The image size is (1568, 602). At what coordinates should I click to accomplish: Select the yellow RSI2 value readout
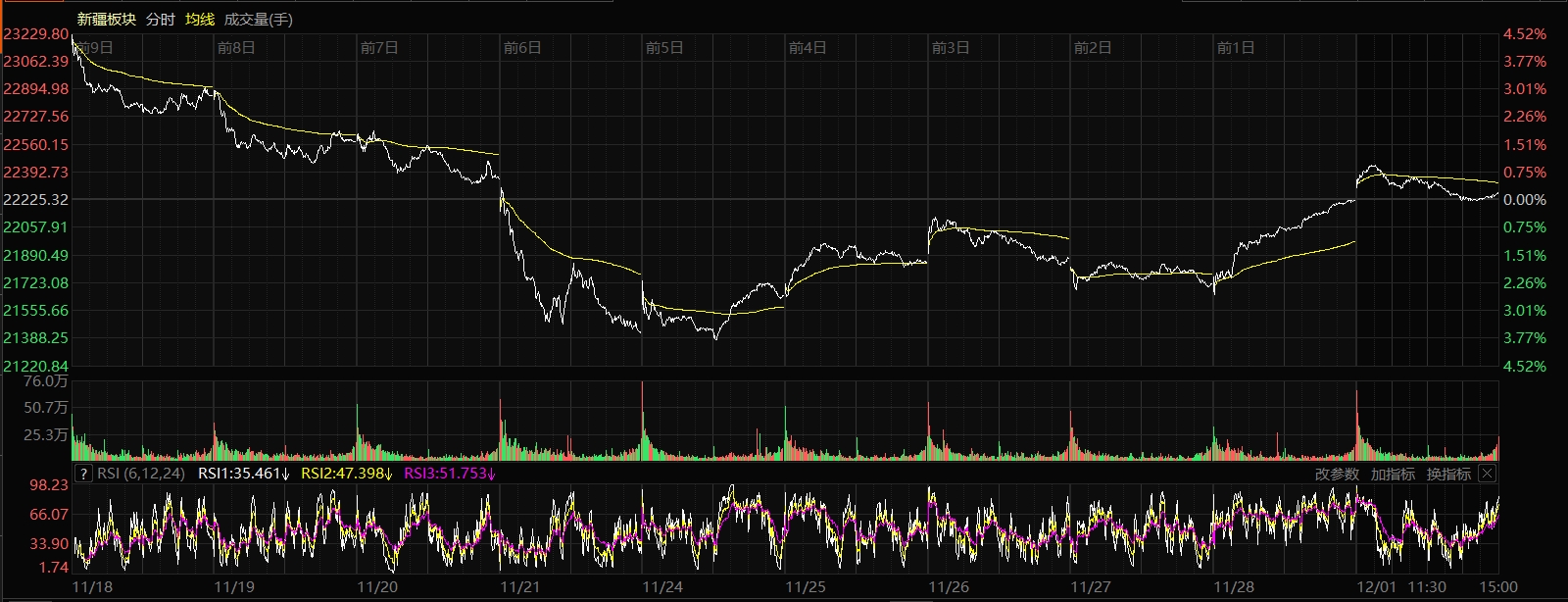click(x=346, y=475)
